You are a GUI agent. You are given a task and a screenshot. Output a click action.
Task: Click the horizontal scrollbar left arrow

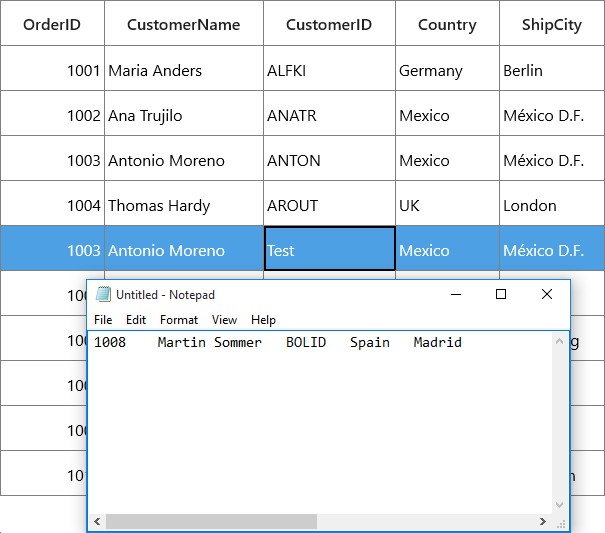tap(97, 522)
